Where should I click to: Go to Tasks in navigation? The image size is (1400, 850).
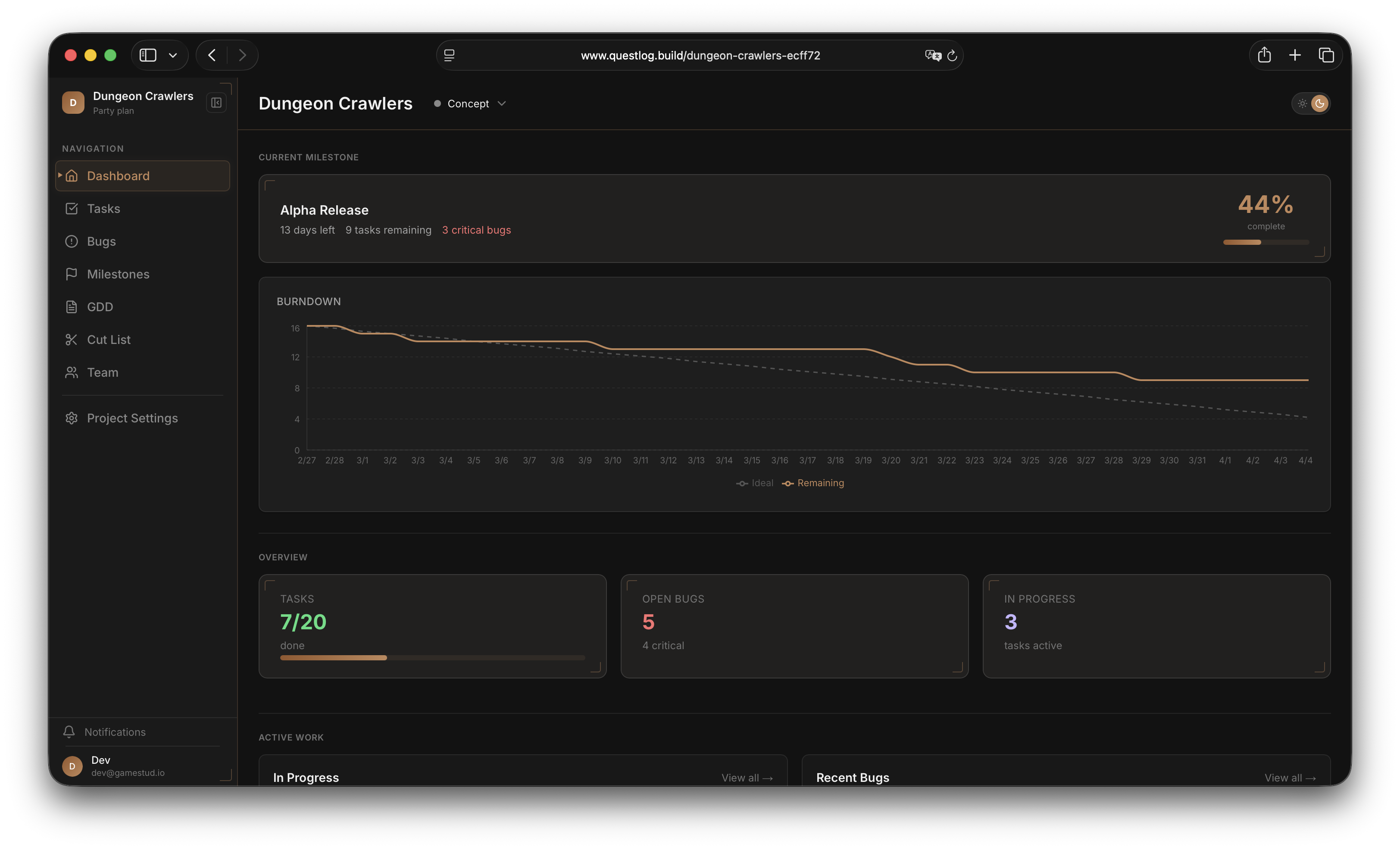coord(103,209)
